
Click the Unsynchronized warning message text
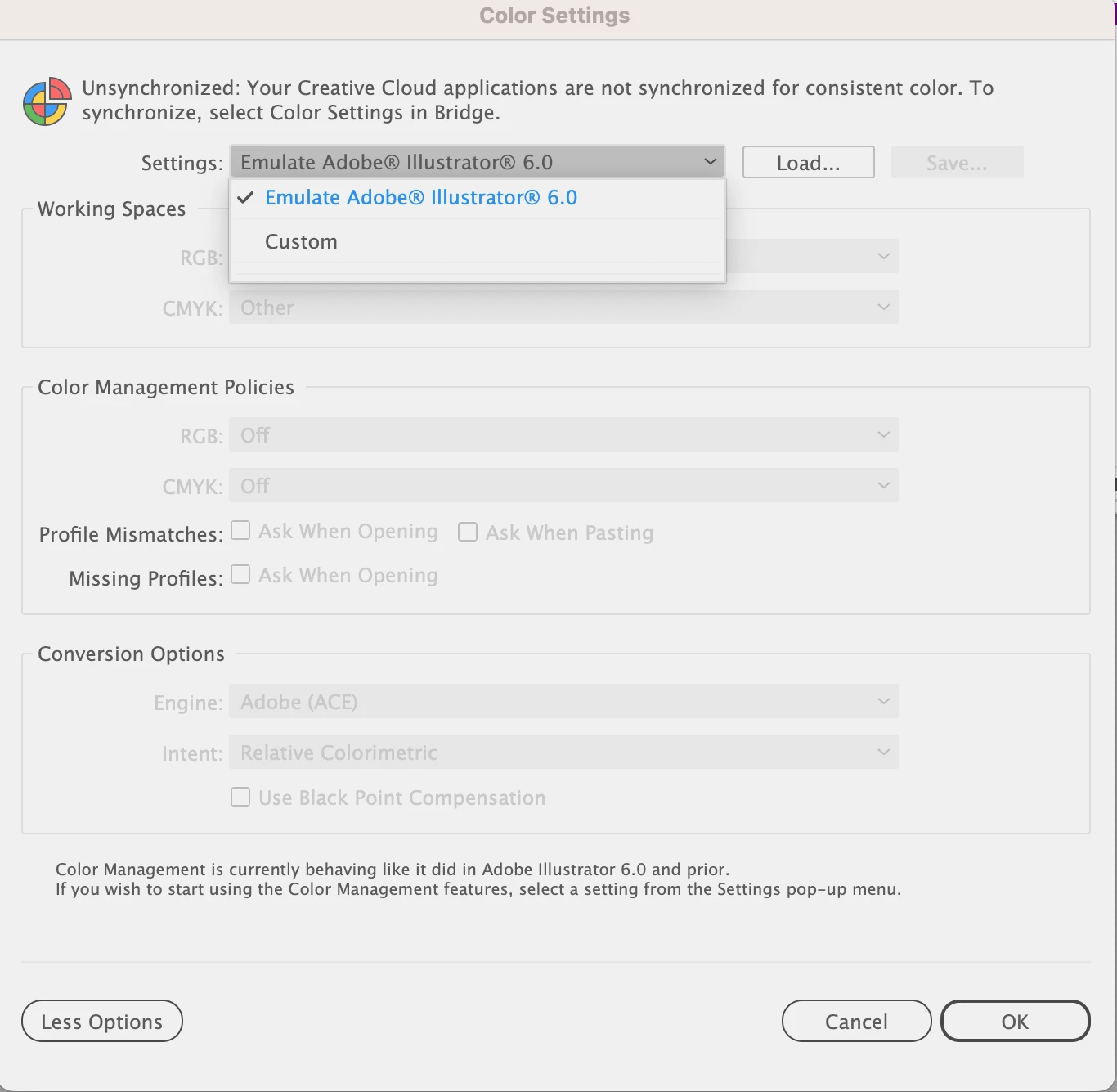(538, 100)
